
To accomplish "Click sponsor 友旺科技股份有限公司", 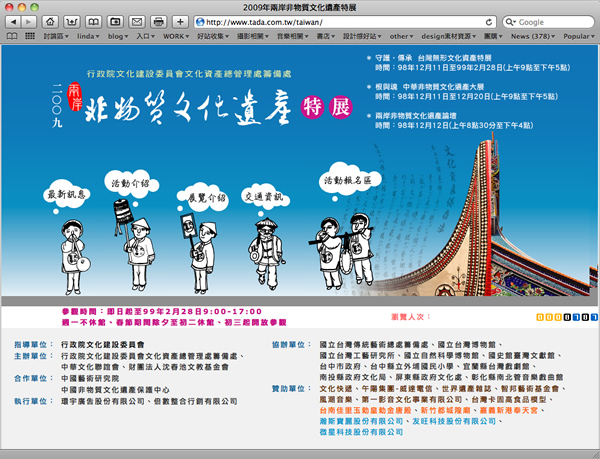I will pyautogui.click(x=454, y=421).
